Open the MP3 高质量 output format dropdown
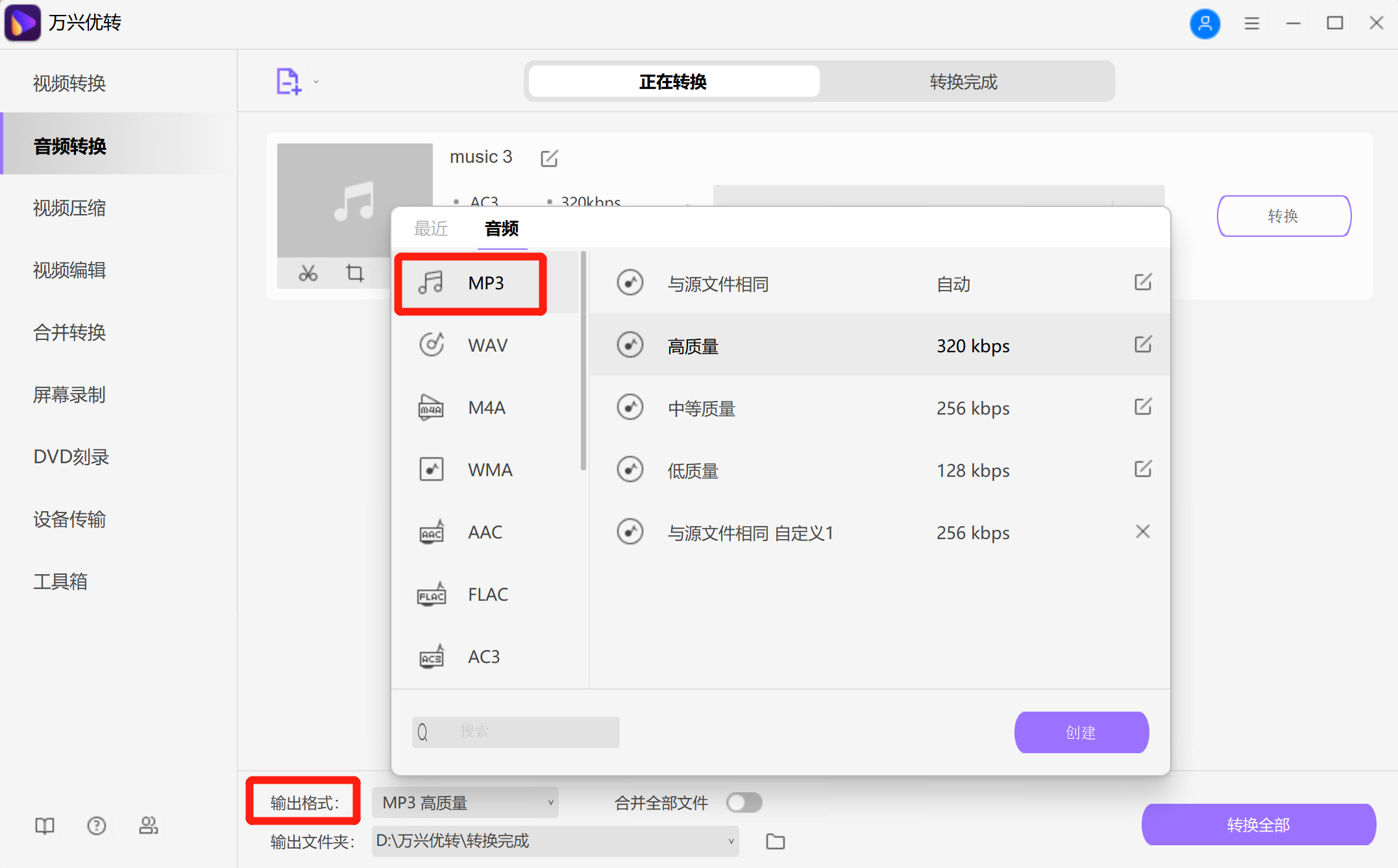 point(465,802)
